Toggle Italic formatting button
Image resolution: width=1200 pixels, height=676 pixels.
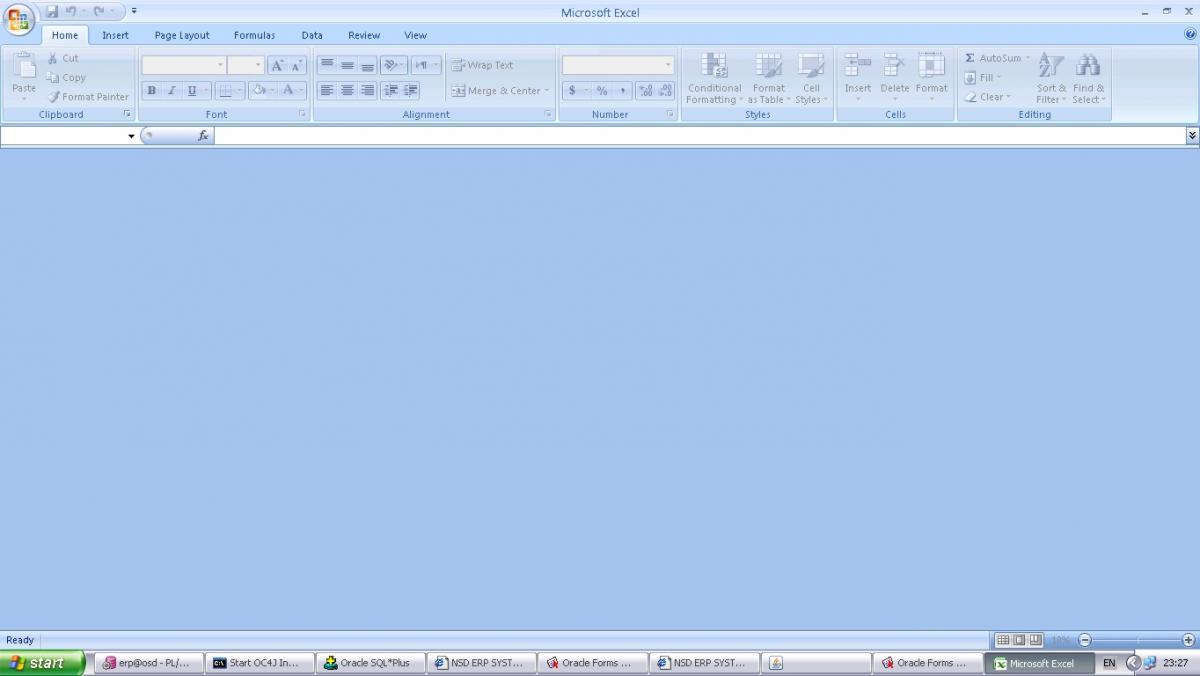click(x=171, y=91)
